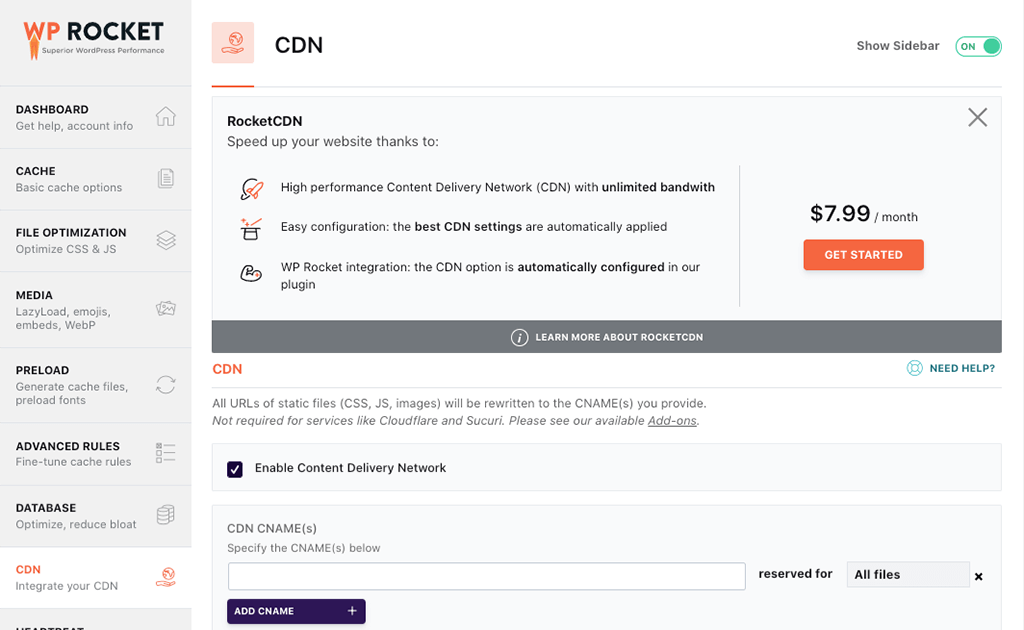Screen dimensions: 1024x630
Task: Click the Dashboard home icon in the sidebar
Action: [165, 116]
